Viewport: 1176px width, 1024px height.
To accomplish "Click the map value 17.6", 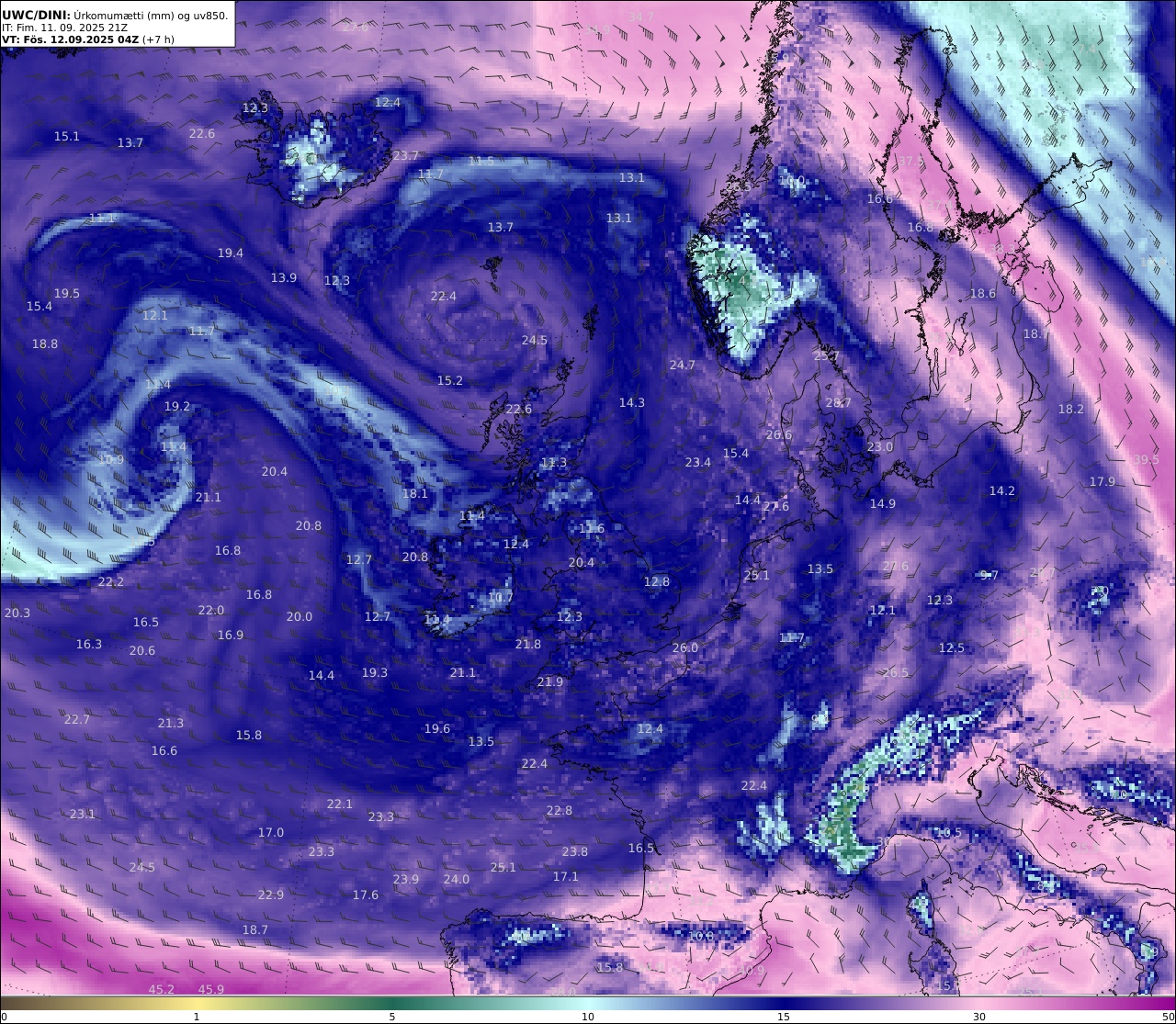I will tap(366, 895).
